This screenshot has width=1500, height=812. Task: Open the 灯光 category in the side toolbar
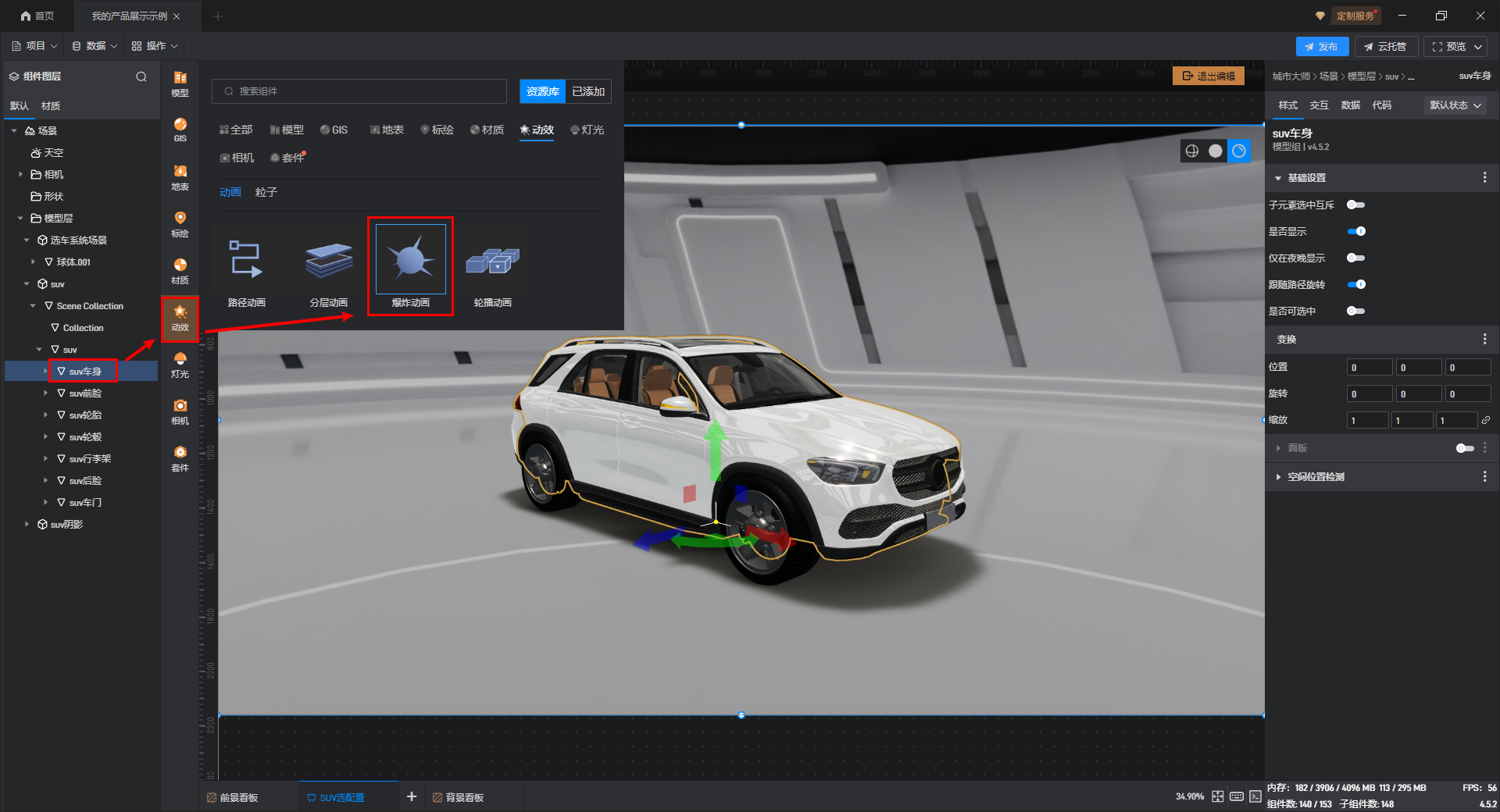pos(180,365)
